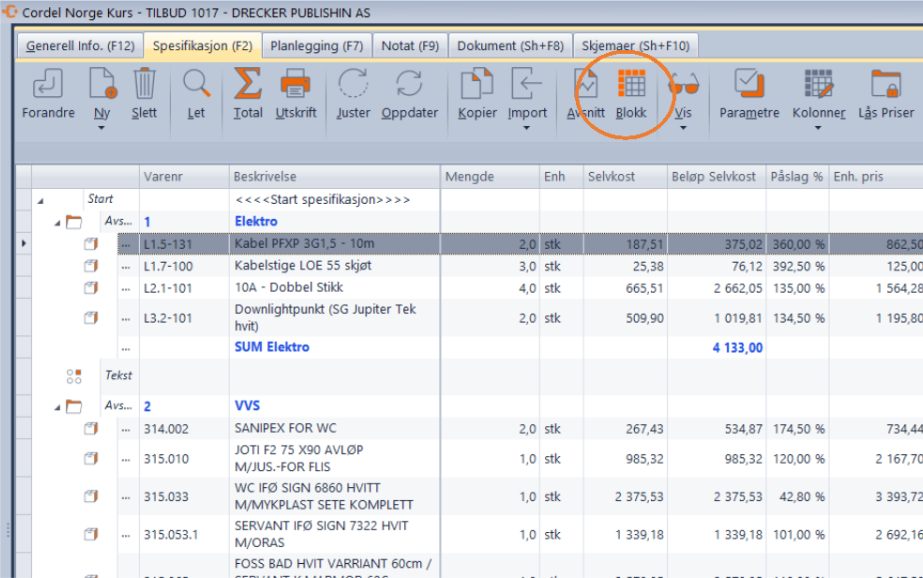Viewport: 923px width, 578px height.
Task: Open search with the Let magnifier
Action: [196, 84]
